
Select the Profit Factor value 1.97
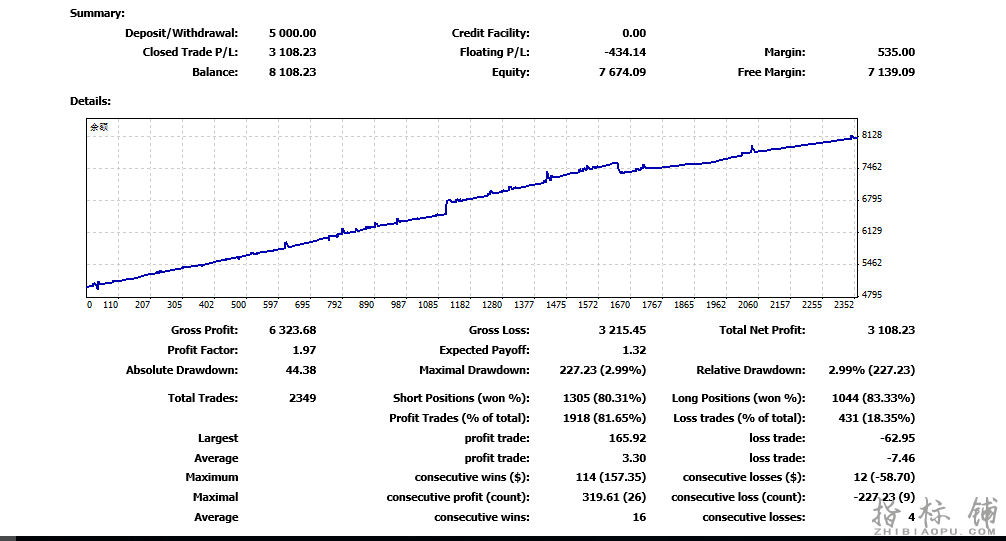[x=304, y=350]
